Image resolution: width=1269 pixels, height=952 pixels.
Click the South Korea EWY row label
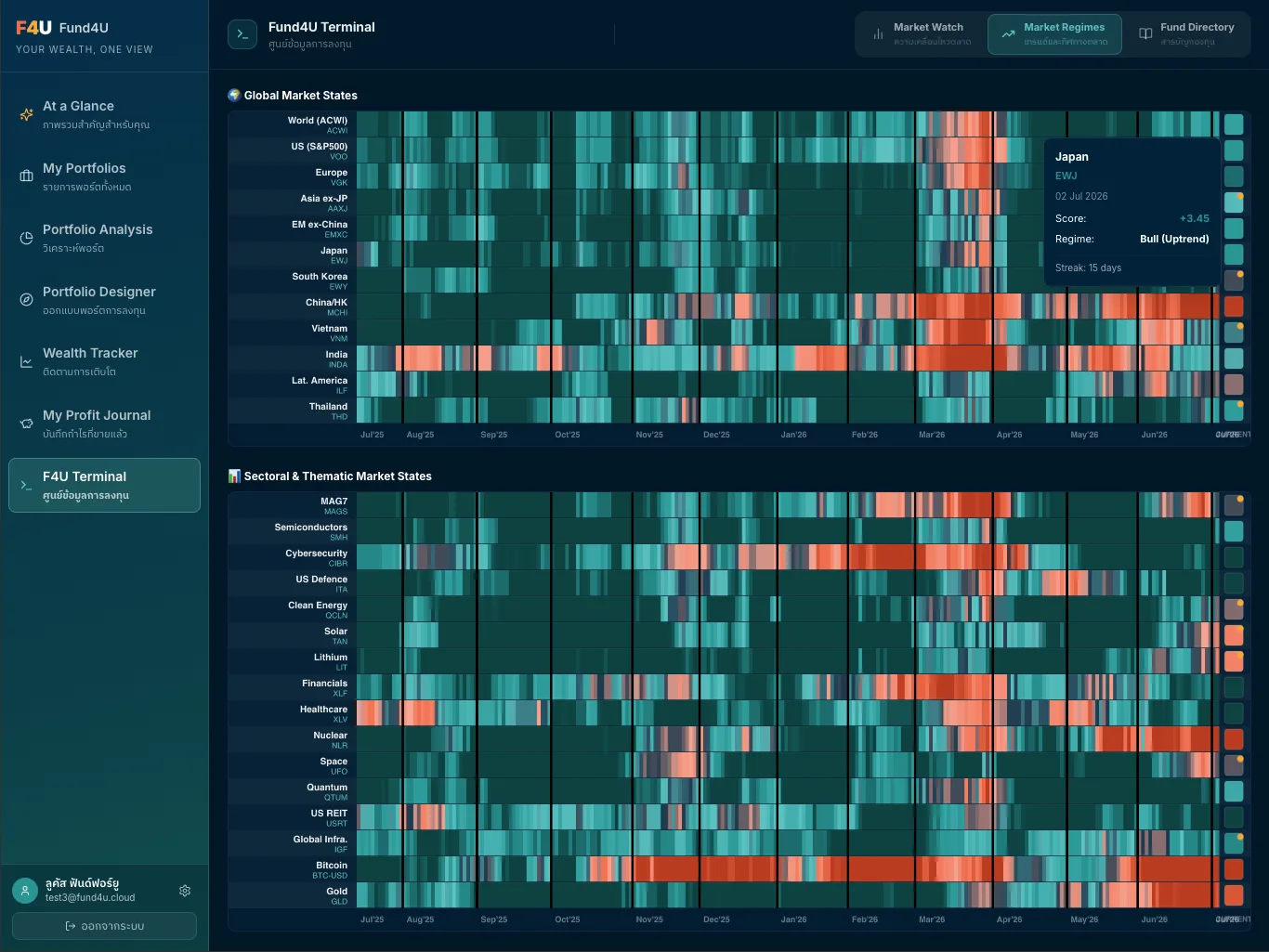[x=320, y=280]
